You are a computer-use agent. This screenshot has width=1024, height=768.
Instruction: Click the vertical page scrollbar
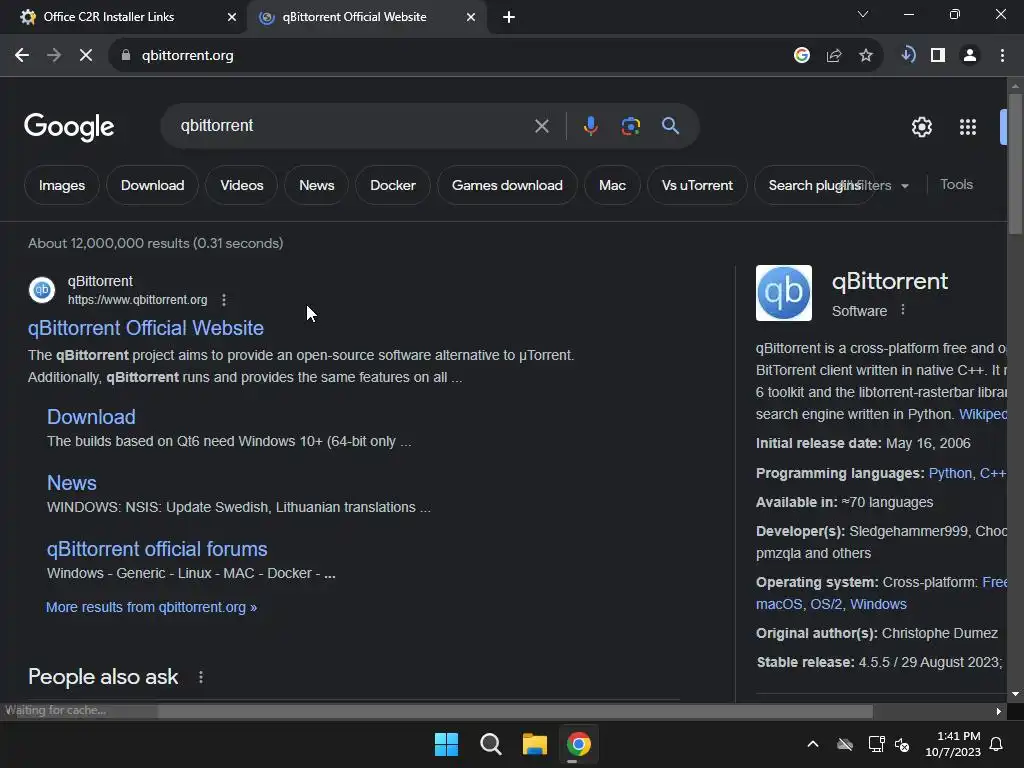coord(1015,163)
